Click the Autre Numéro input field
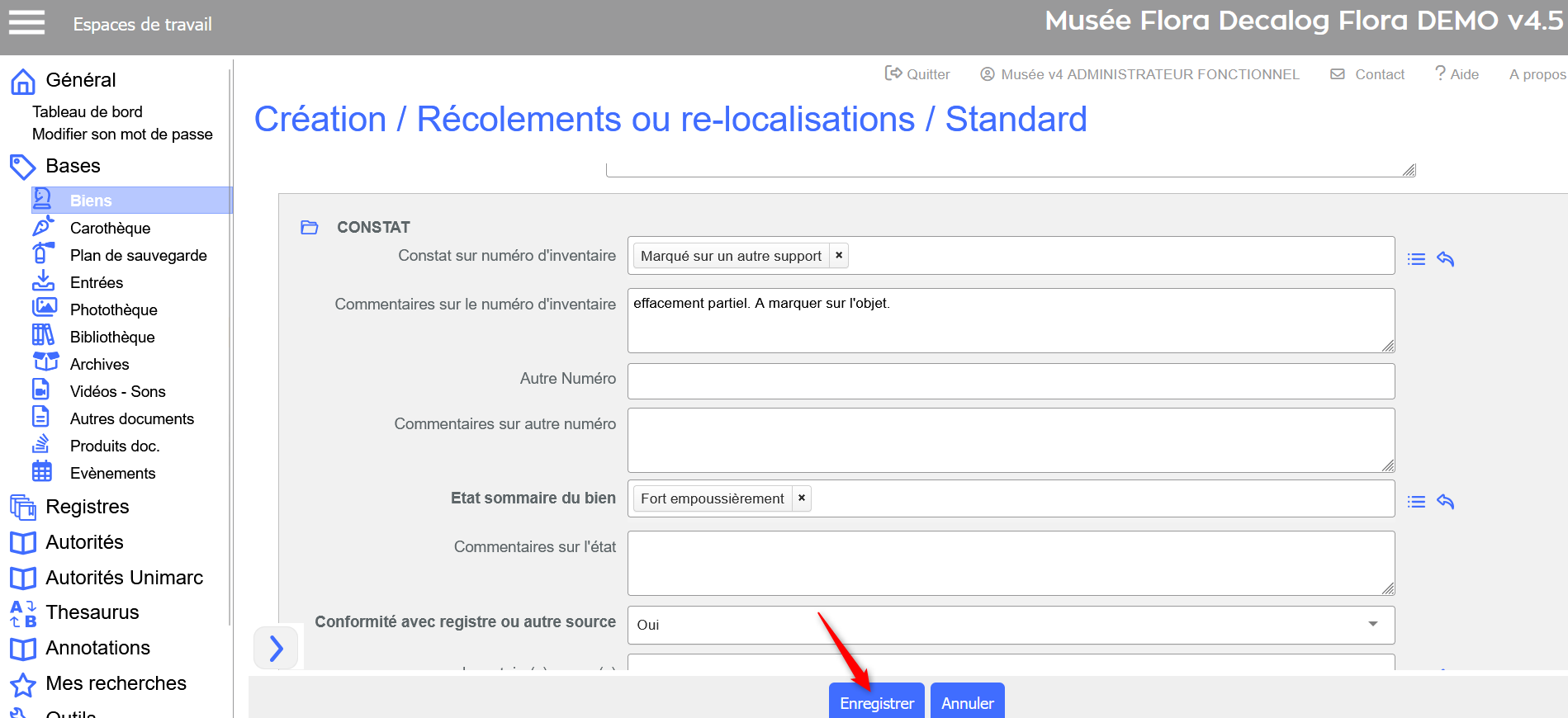The image size is (1568, 718). pos(1011,381)
